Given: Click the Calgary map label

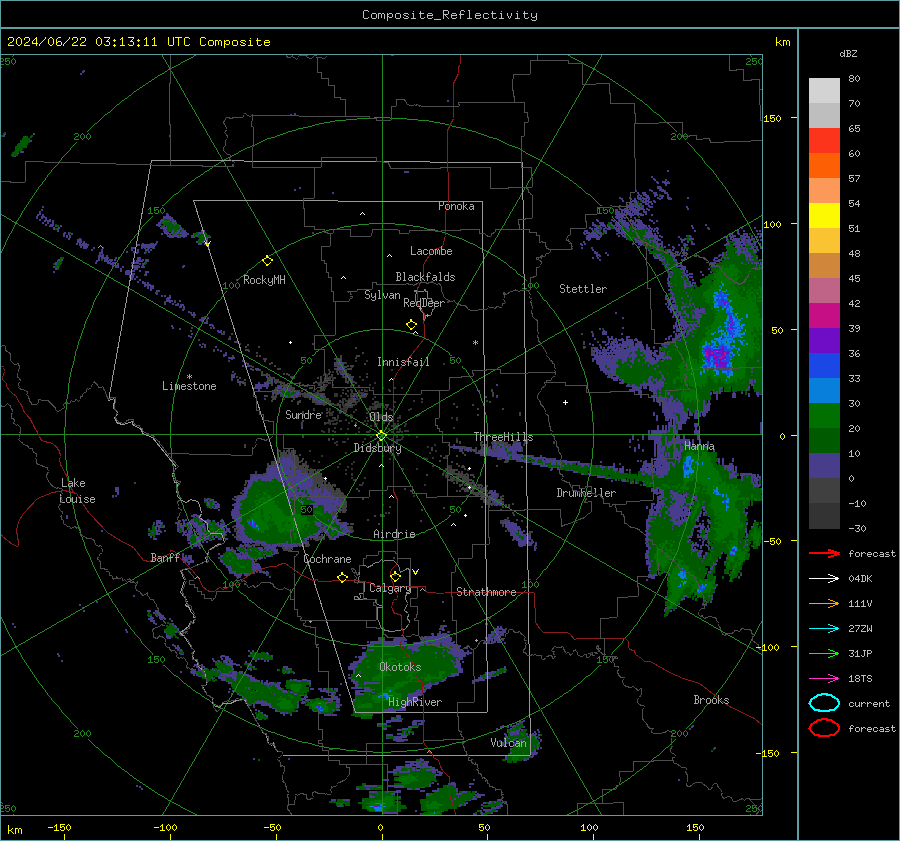Looking at the screenshot, I should tap(390, 588).
